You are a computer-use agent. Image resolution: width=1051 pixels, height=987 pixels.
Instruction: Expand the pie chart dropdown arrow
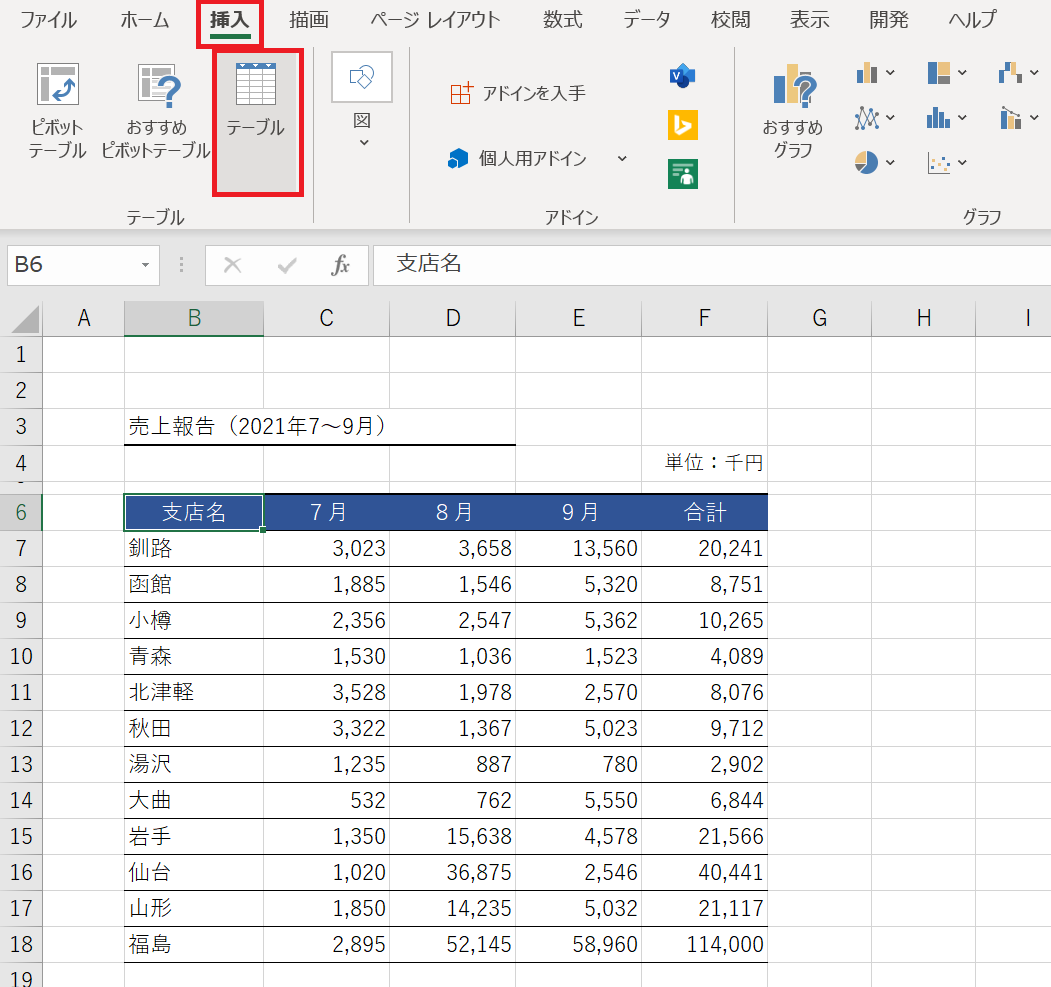click(x=891, y=162)
